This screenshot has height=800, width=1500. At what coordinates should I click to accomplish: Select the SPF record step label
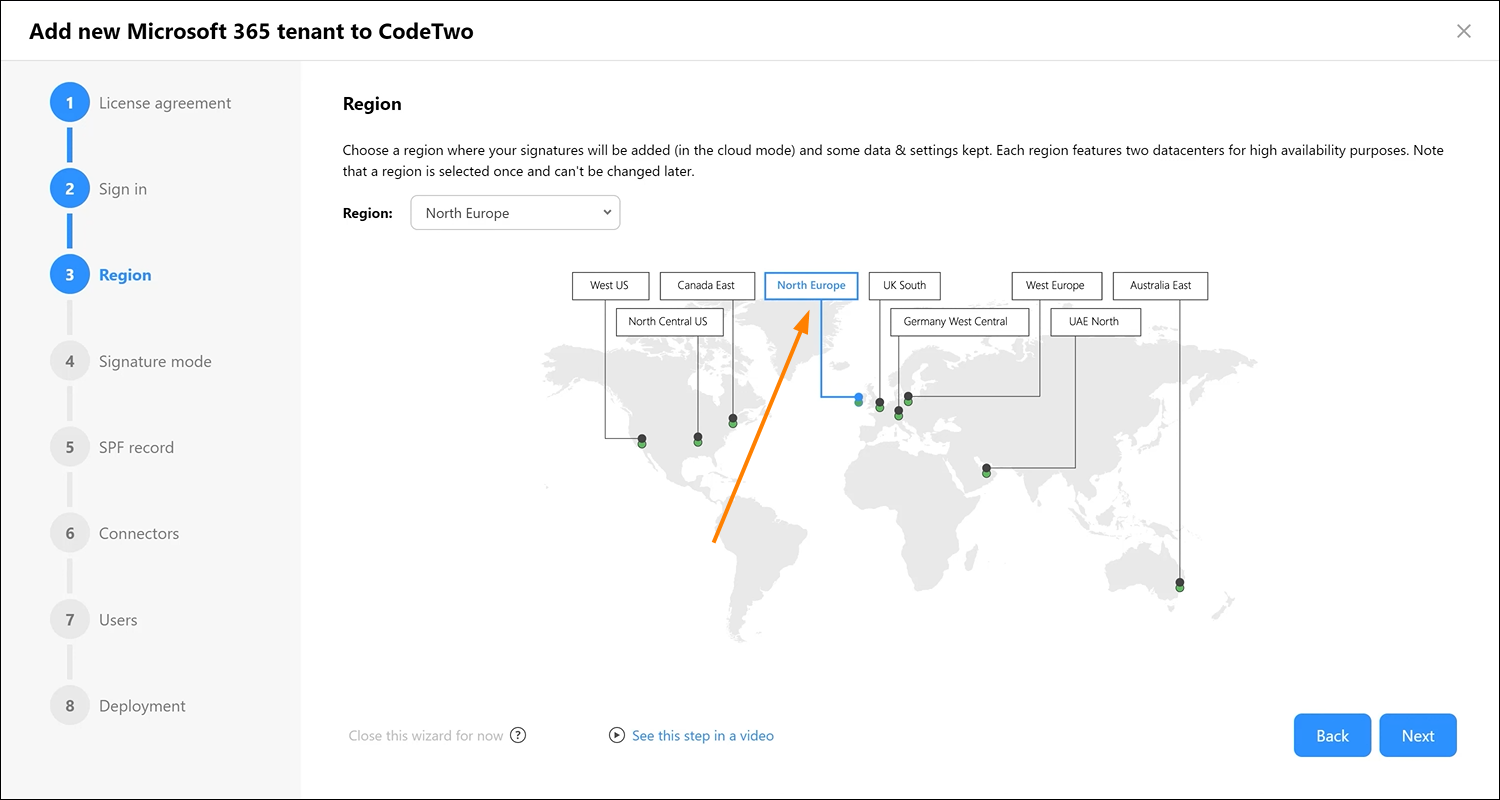[x=136, y=447]
